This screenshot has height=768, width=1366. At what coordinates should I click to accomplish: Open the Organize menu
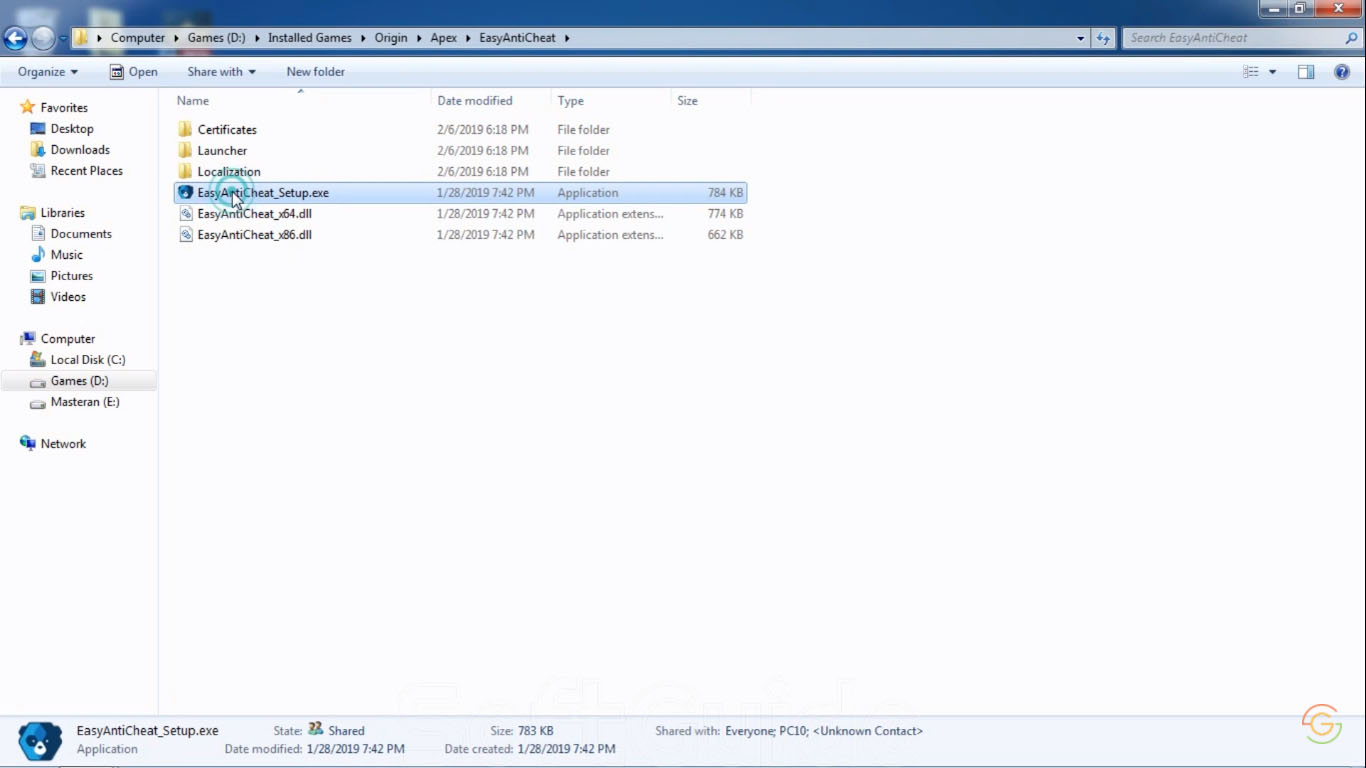pyautogui.click(x=48, y=72)
